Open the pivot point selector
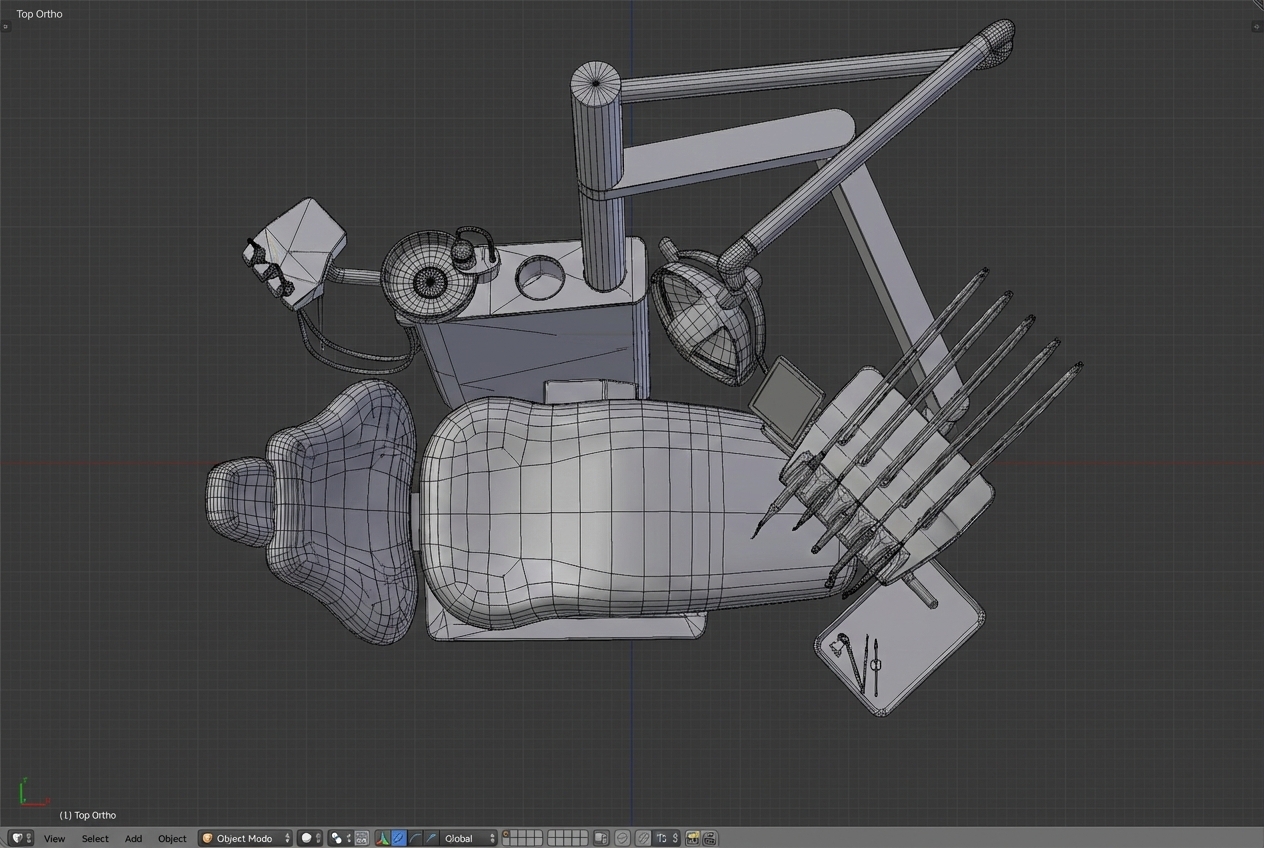The width and height of the screenshot is (1264, 848). 340,838
